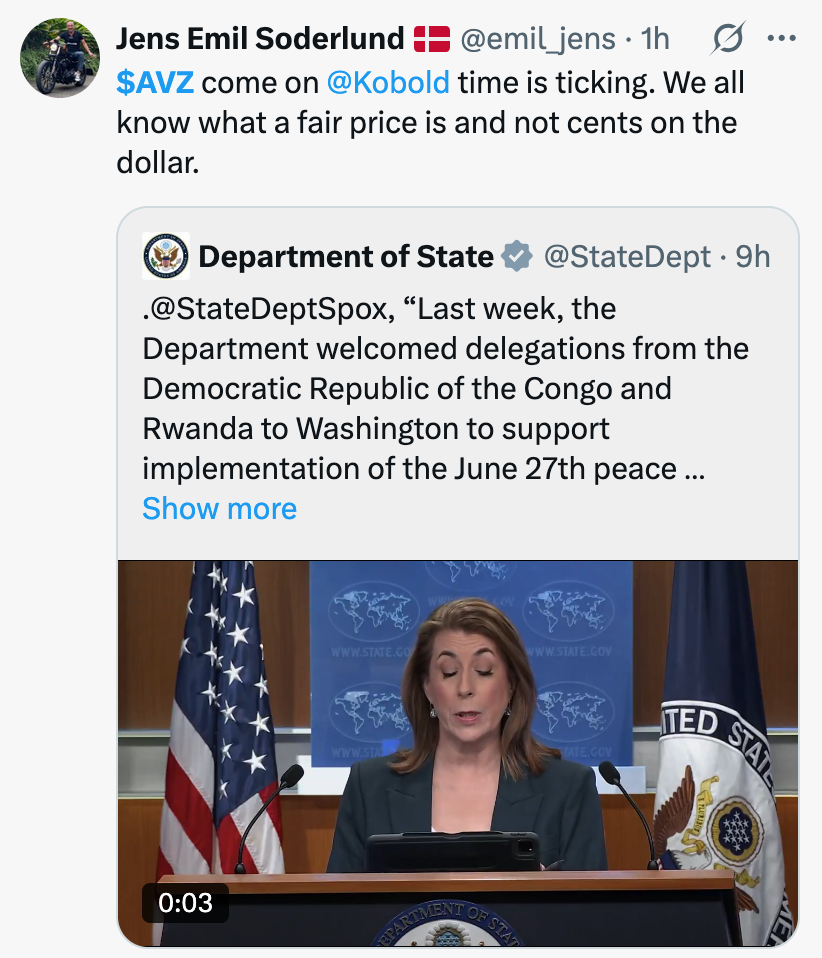Open the @Kobold mention link
This screenshot has height=958, width=822.
(388, 82)
